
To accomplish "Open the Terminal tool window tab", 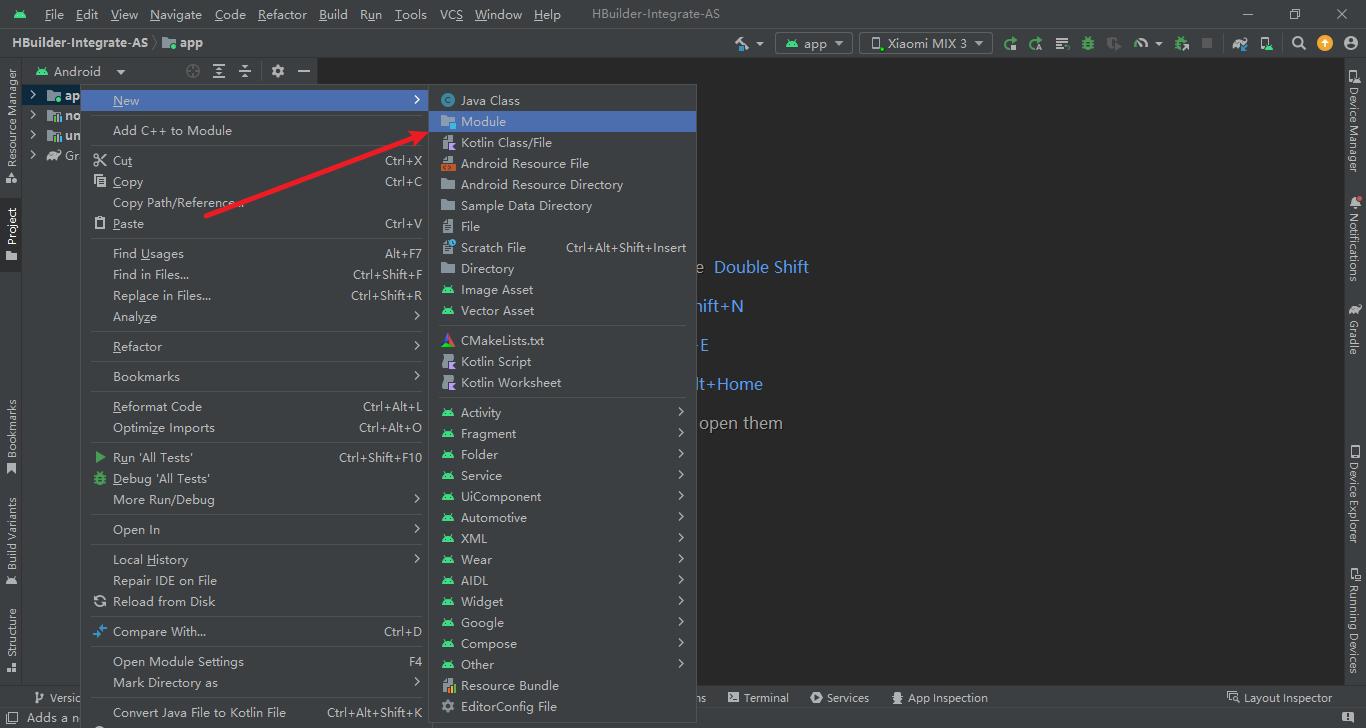I will pyautogui.click(x=758, y=698).
